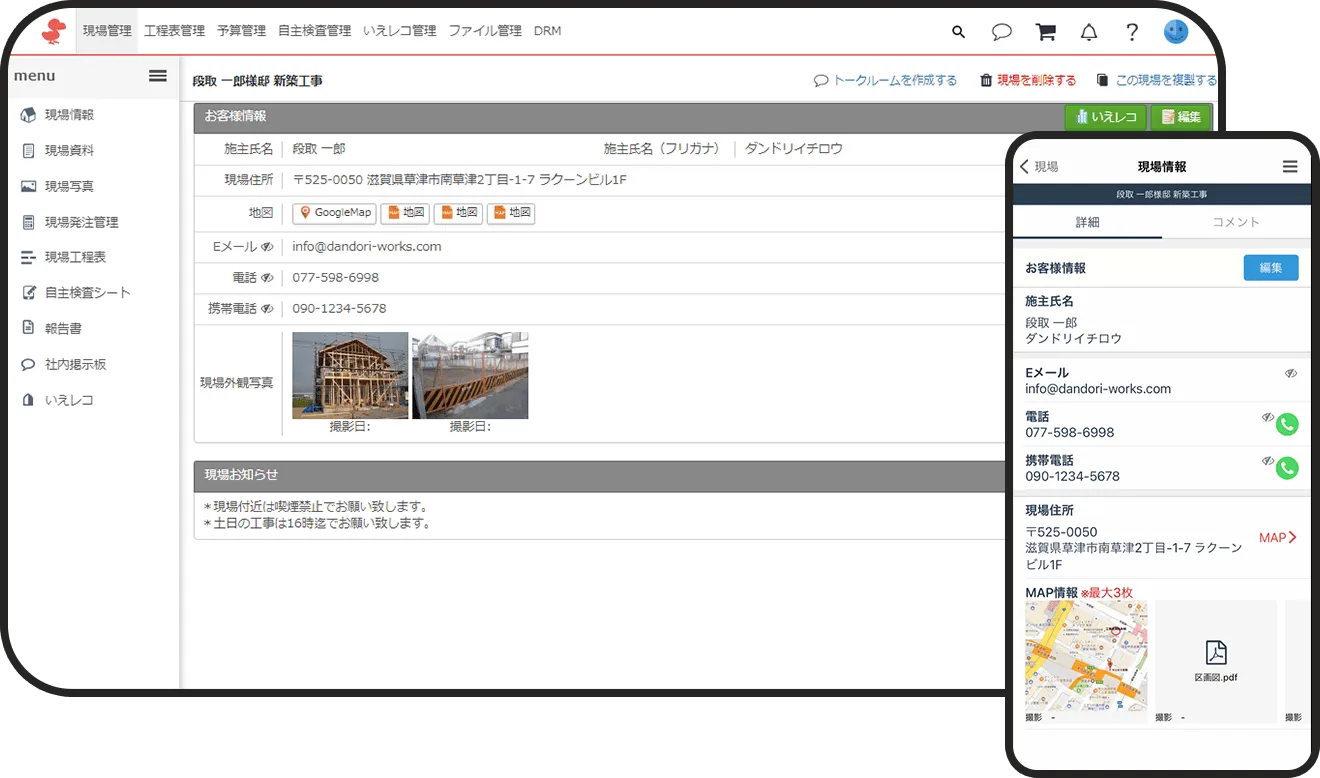
Task: Click the red bird logo
Action: 53,32
